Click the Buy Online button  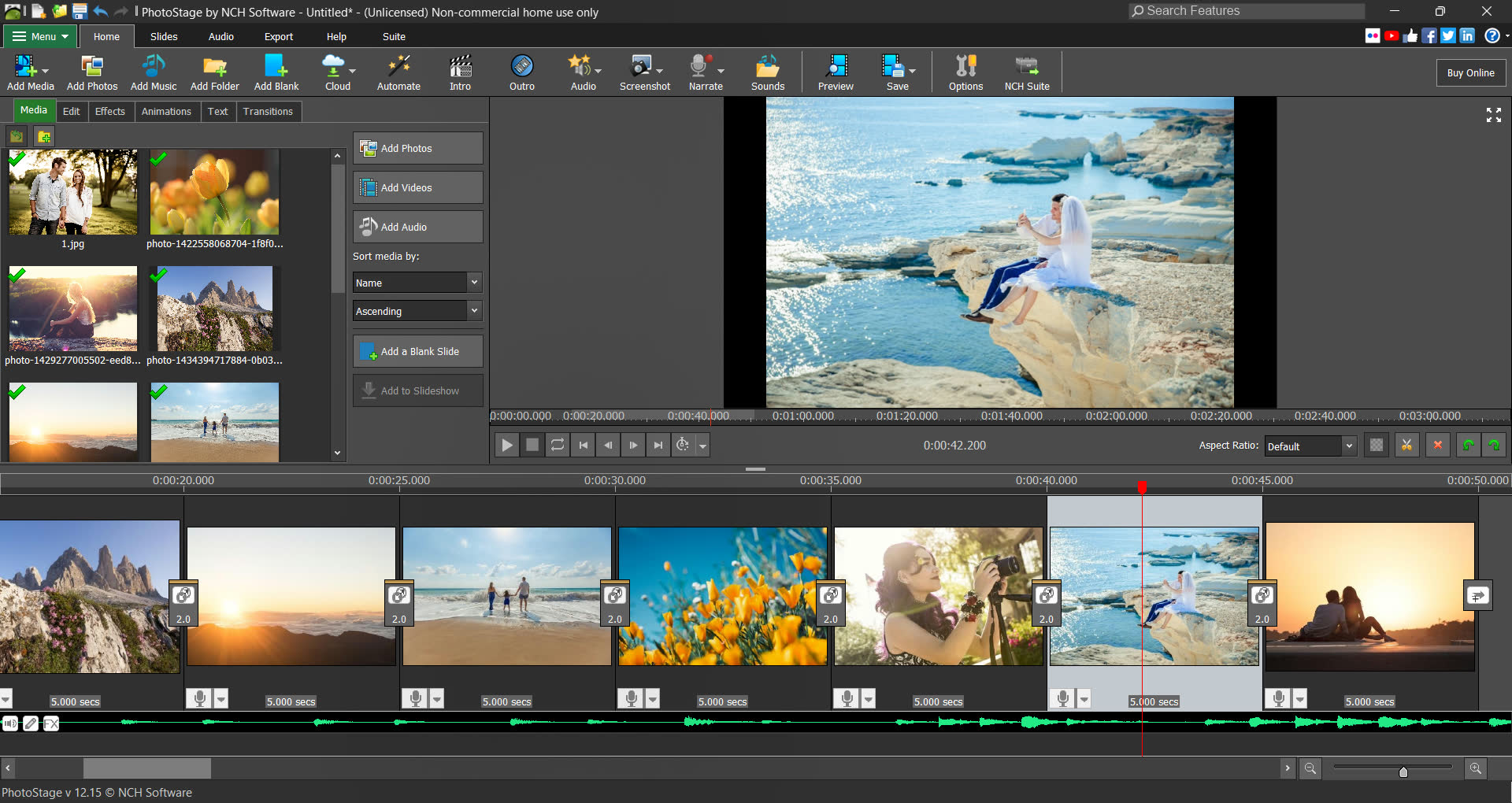1470,72
